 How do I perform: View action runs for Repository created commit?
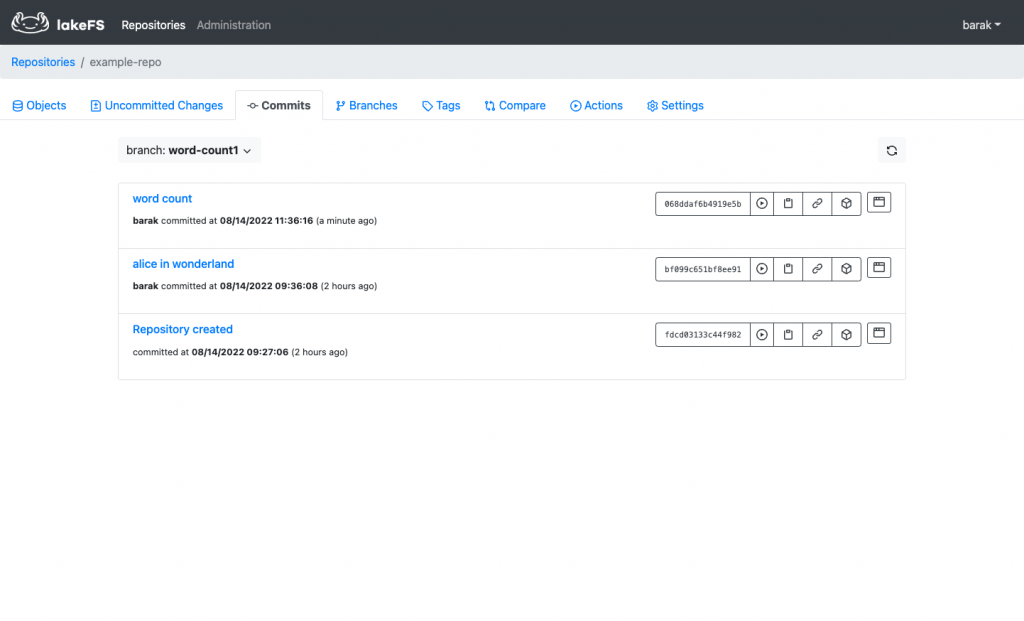pyautogui.click(x=761, y=334)
